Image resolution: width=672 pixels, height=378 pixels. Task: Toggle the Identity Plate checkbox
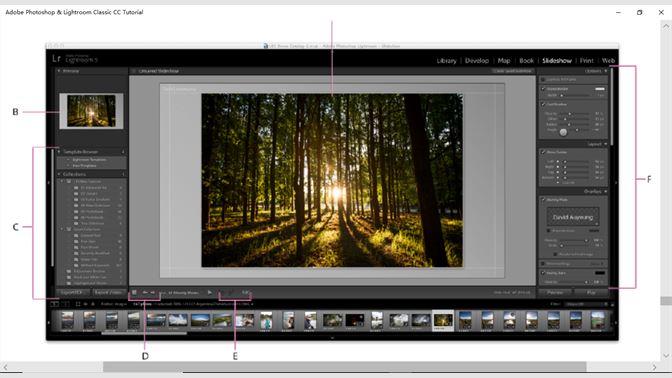tap(543, 200)
